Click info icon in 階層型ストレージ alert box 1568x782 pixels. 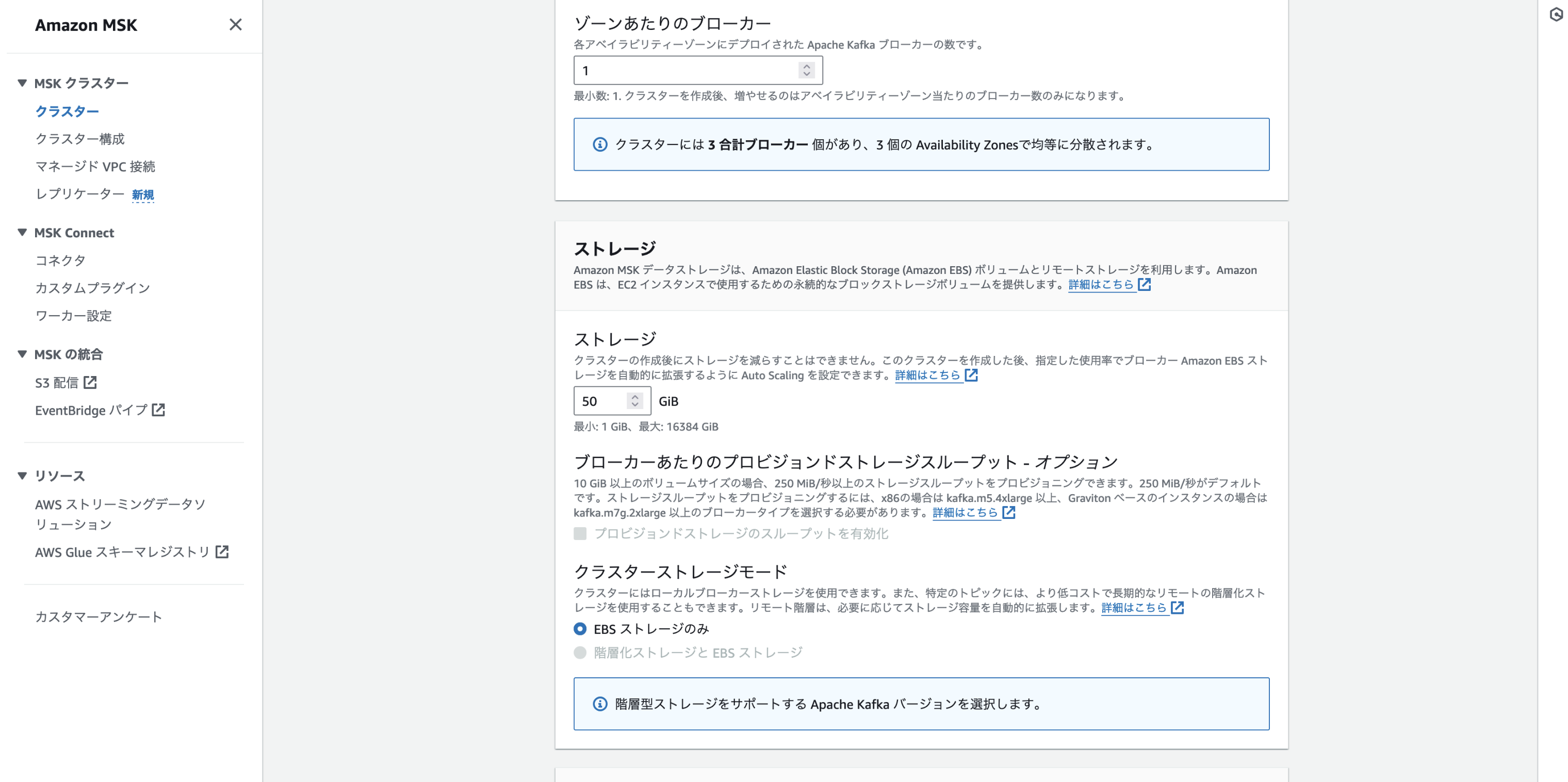tap(599, 704)
